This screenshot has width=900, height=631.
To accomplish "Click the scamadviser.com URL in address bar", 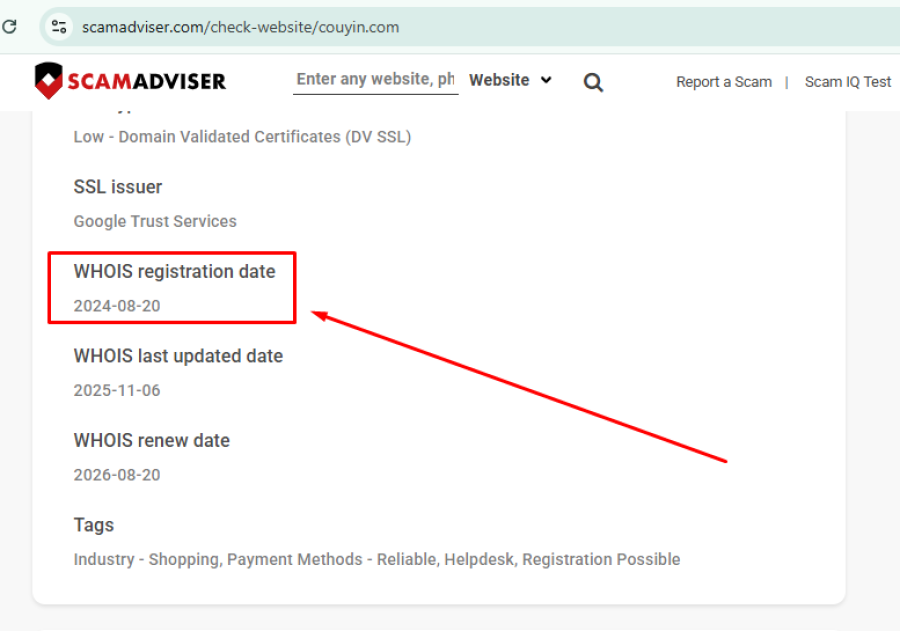I will click(240, 27).
